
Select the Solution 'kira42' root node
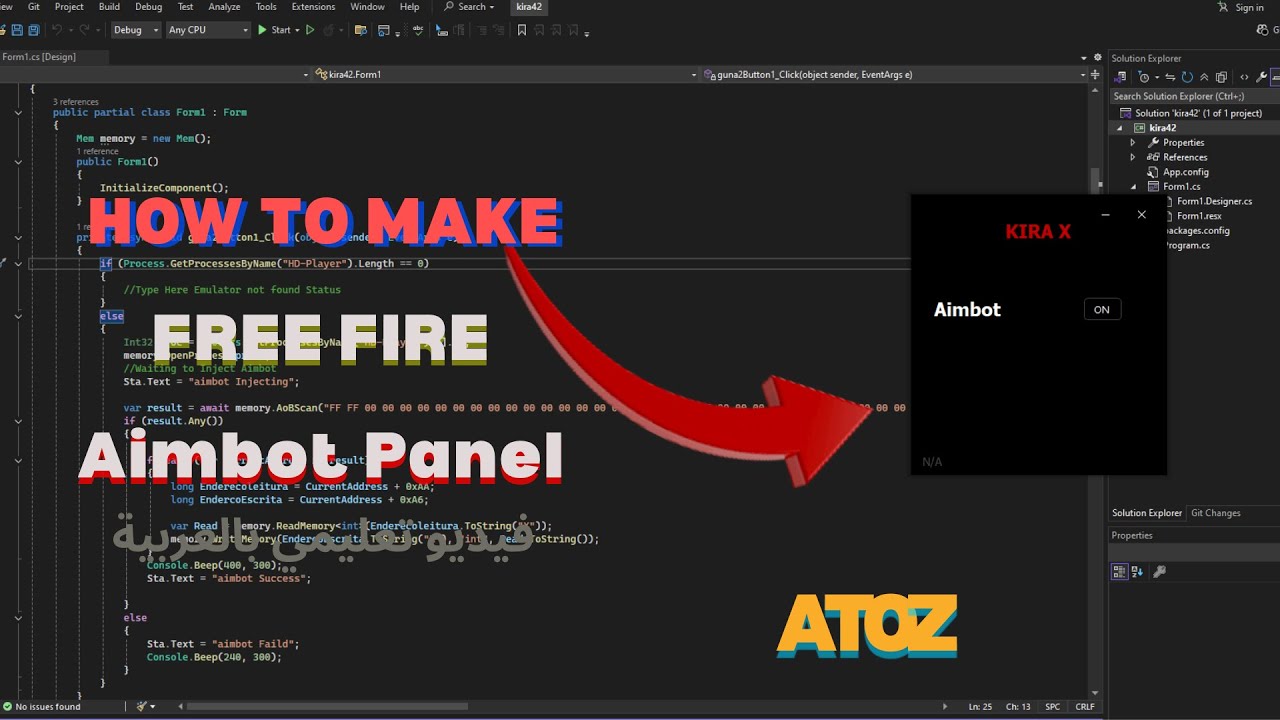pos(1198,113)
